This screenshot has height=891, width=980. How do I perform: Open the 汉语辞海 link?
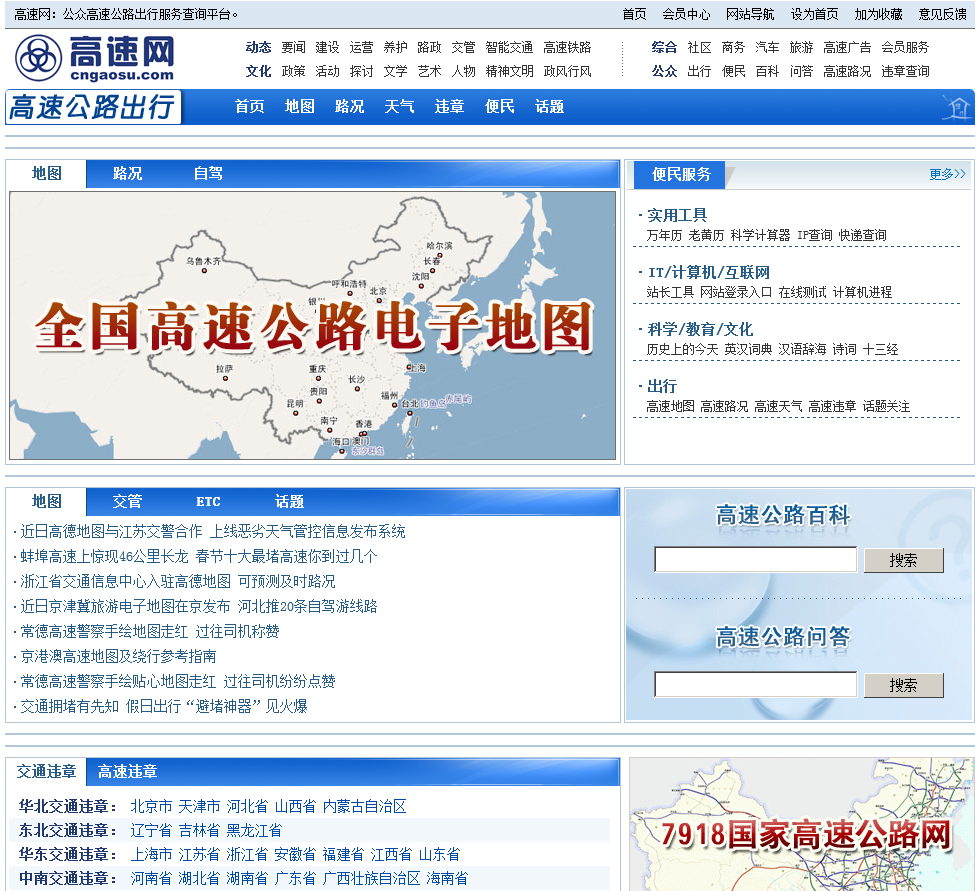click(802, 349)
